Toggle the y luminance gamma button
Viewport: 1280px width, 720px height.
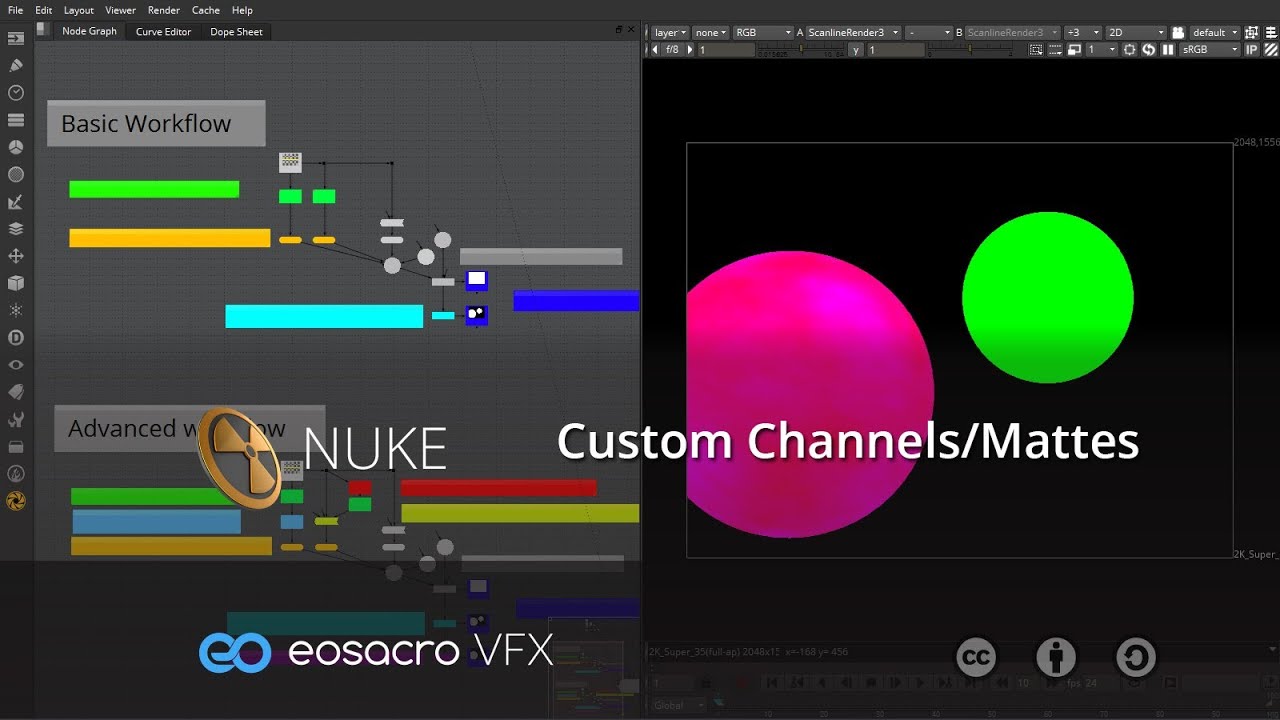click(x=856, y=49)
